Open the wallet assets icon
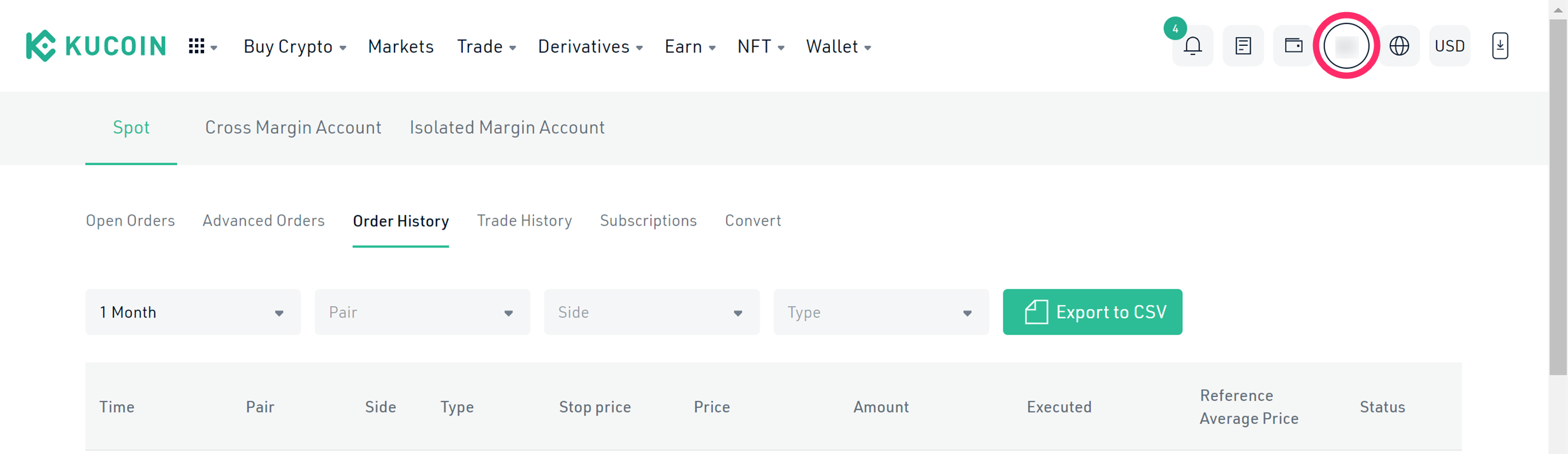 click(1293, 46)
